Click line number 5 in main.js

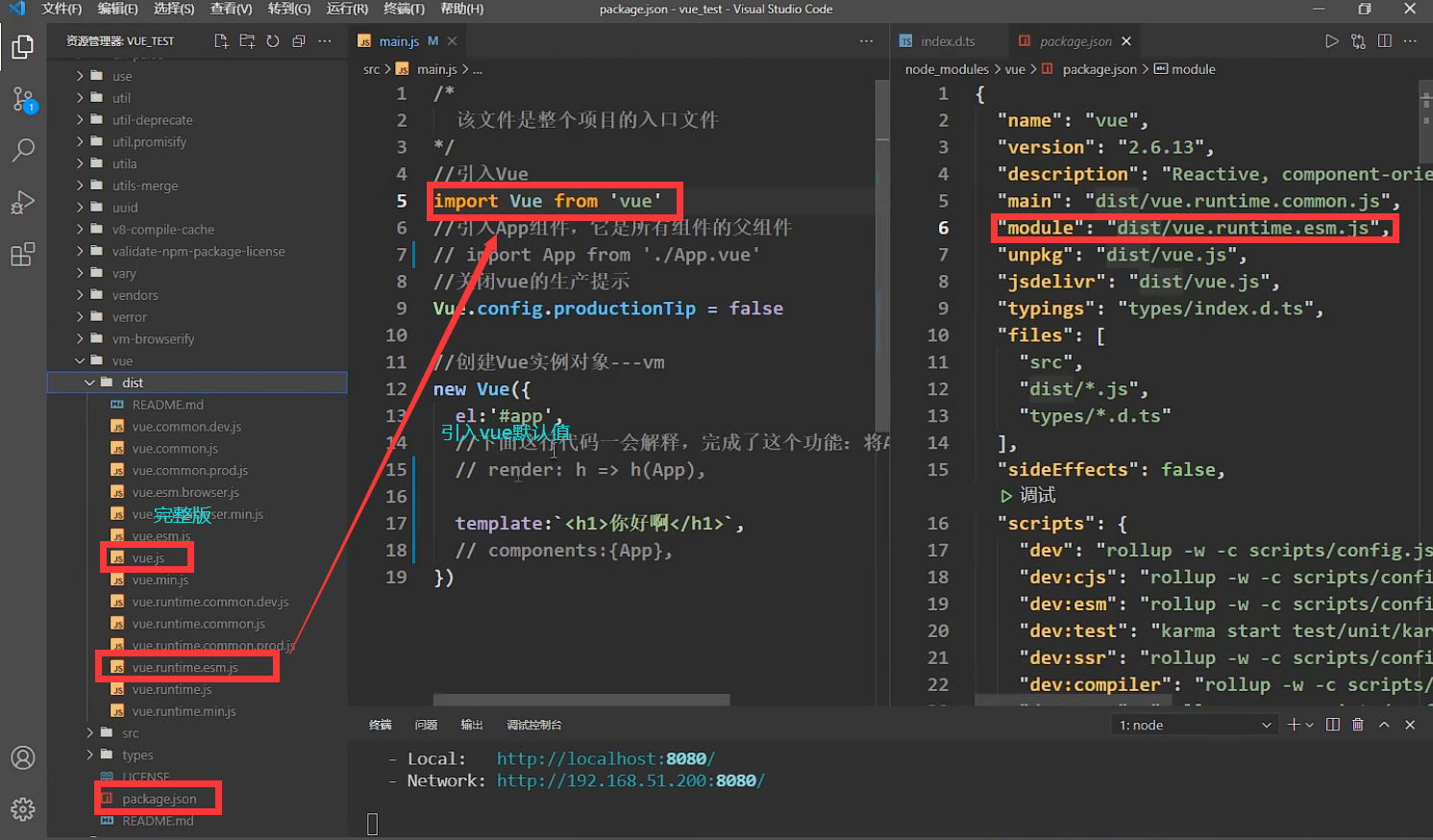[x=402, y=201]
